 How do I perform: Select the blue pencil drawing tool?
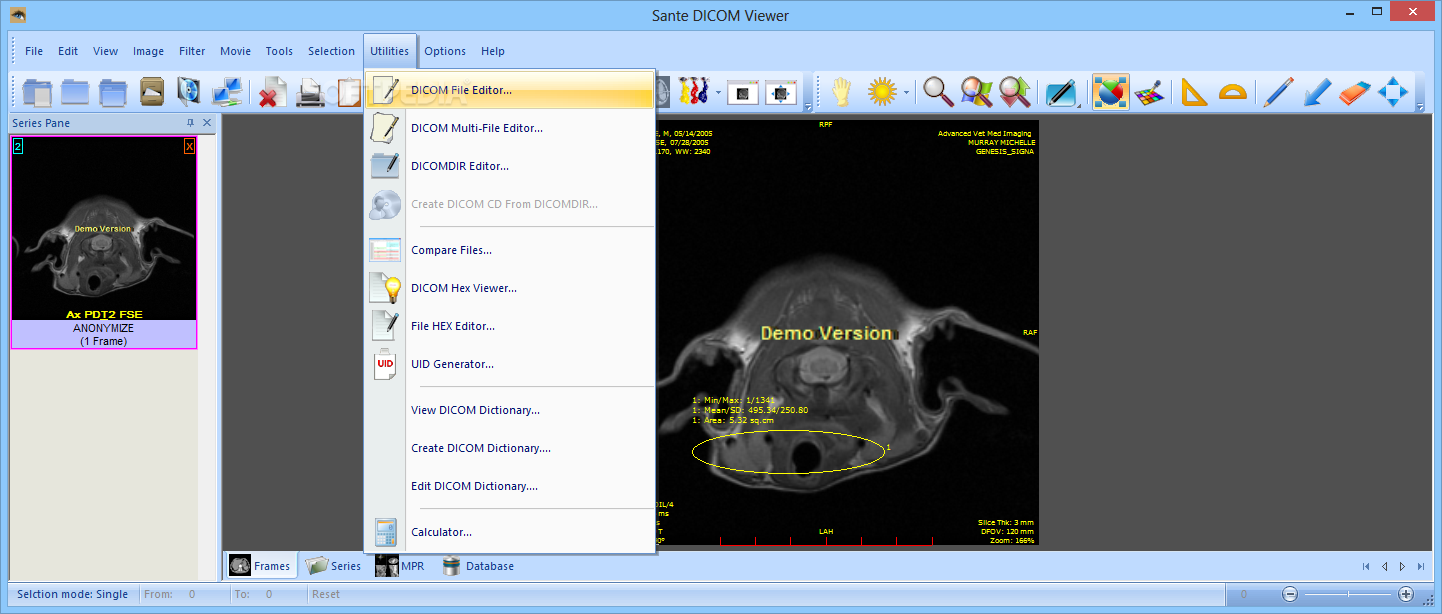pos(1278,92)
